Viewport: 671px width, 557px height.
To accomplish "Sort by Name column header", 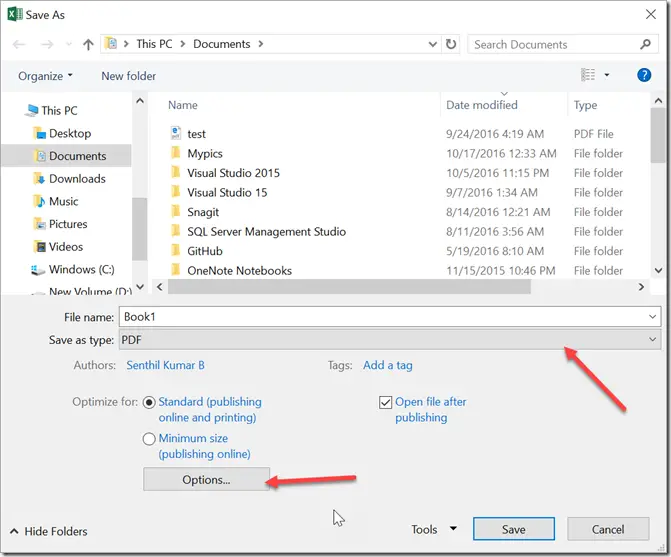I will (x=183, y=105).
